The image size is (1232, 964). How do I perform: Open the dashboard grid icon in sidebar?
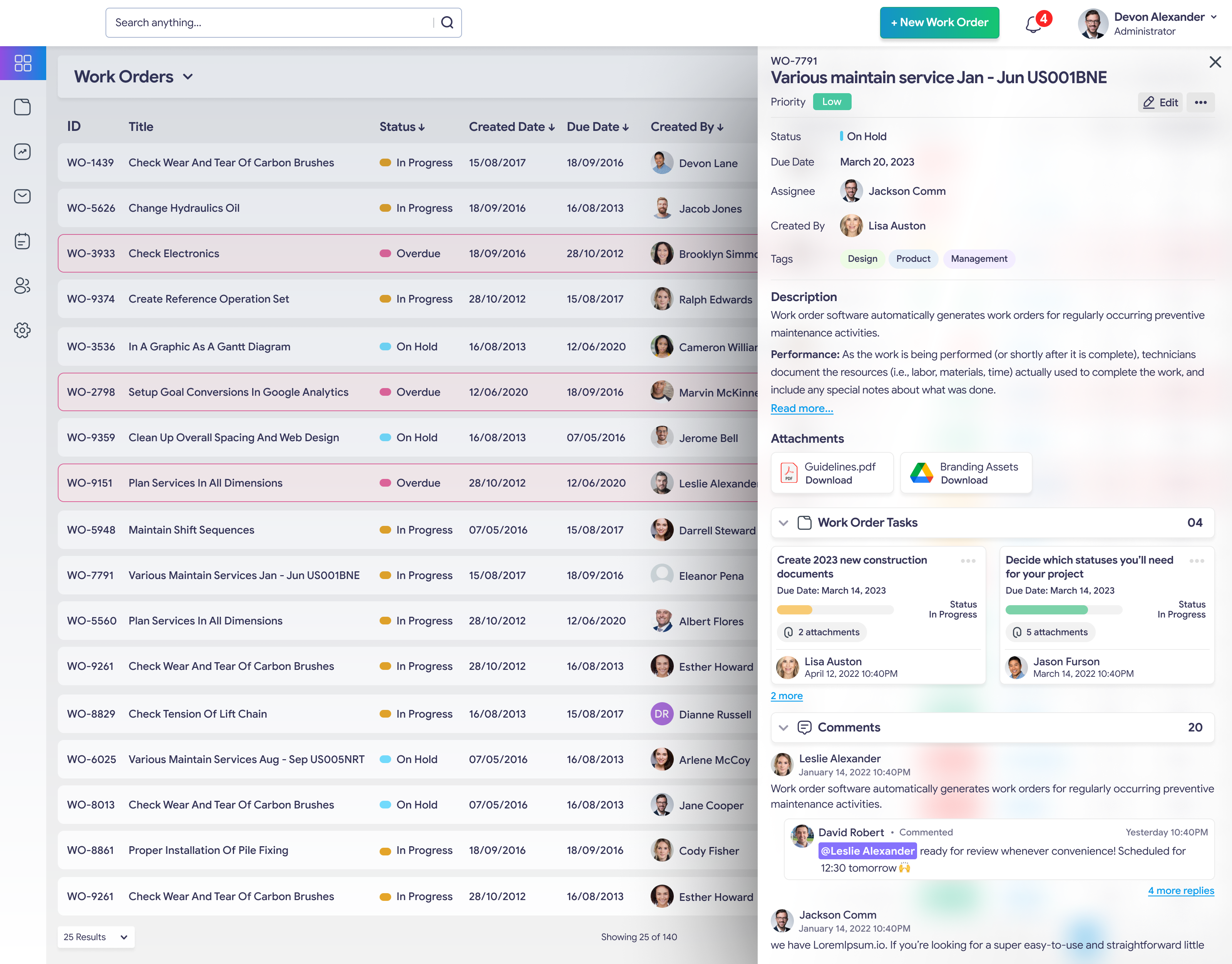click(x=23, y=63)
